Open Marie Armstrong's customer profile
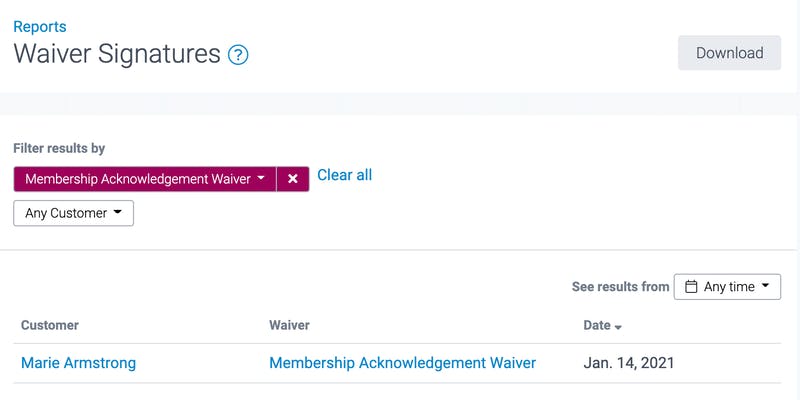800x400 pixels. pyautogui.click(x=79, y=363)
